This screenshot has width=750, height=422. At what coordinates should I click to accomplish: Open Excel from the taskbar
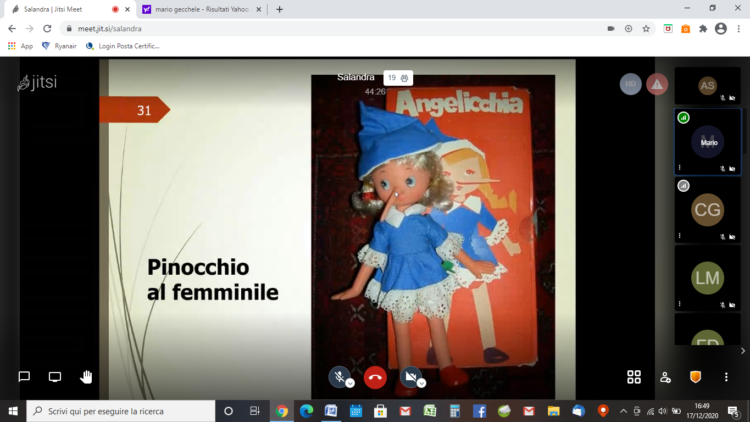click(430, 411)
